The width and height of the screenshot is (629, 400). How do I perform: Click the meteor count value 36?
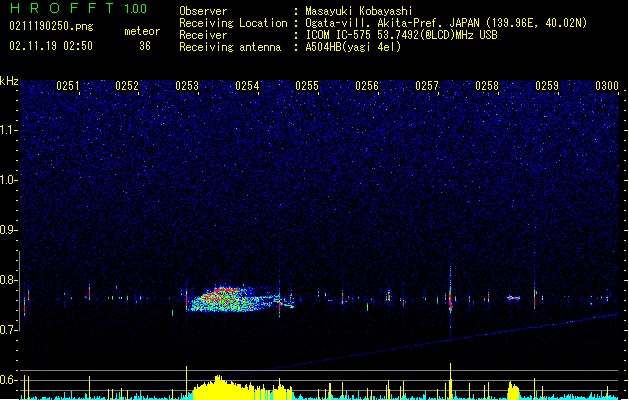click(x=145, y=46)
